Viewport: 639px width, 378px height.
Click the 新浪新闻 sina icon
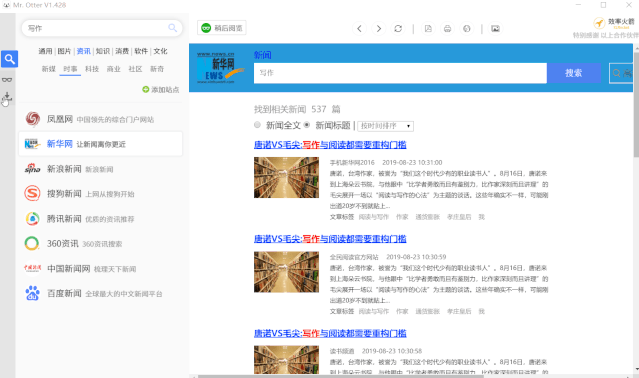click(x=33, y=169)
